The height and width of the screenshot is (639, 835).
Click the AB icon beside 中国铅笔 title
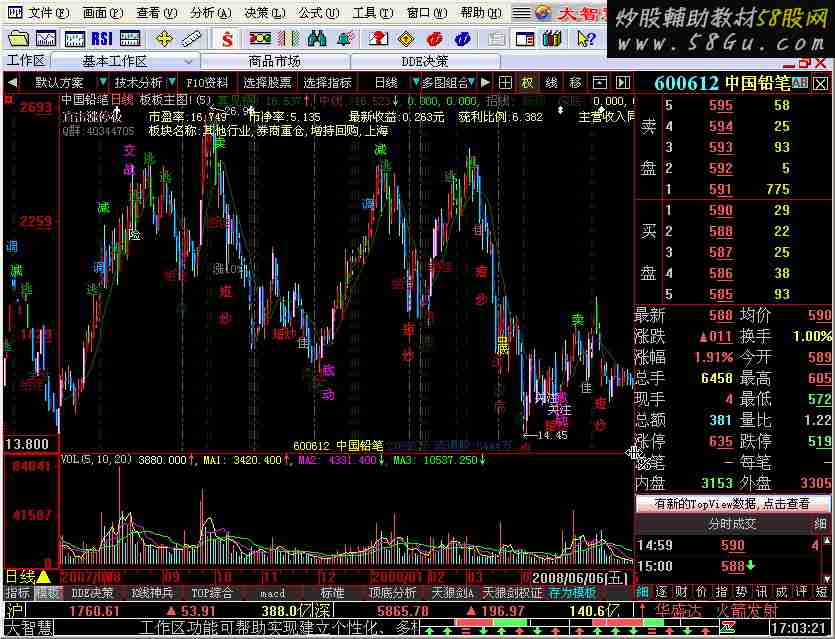[799, 83]
